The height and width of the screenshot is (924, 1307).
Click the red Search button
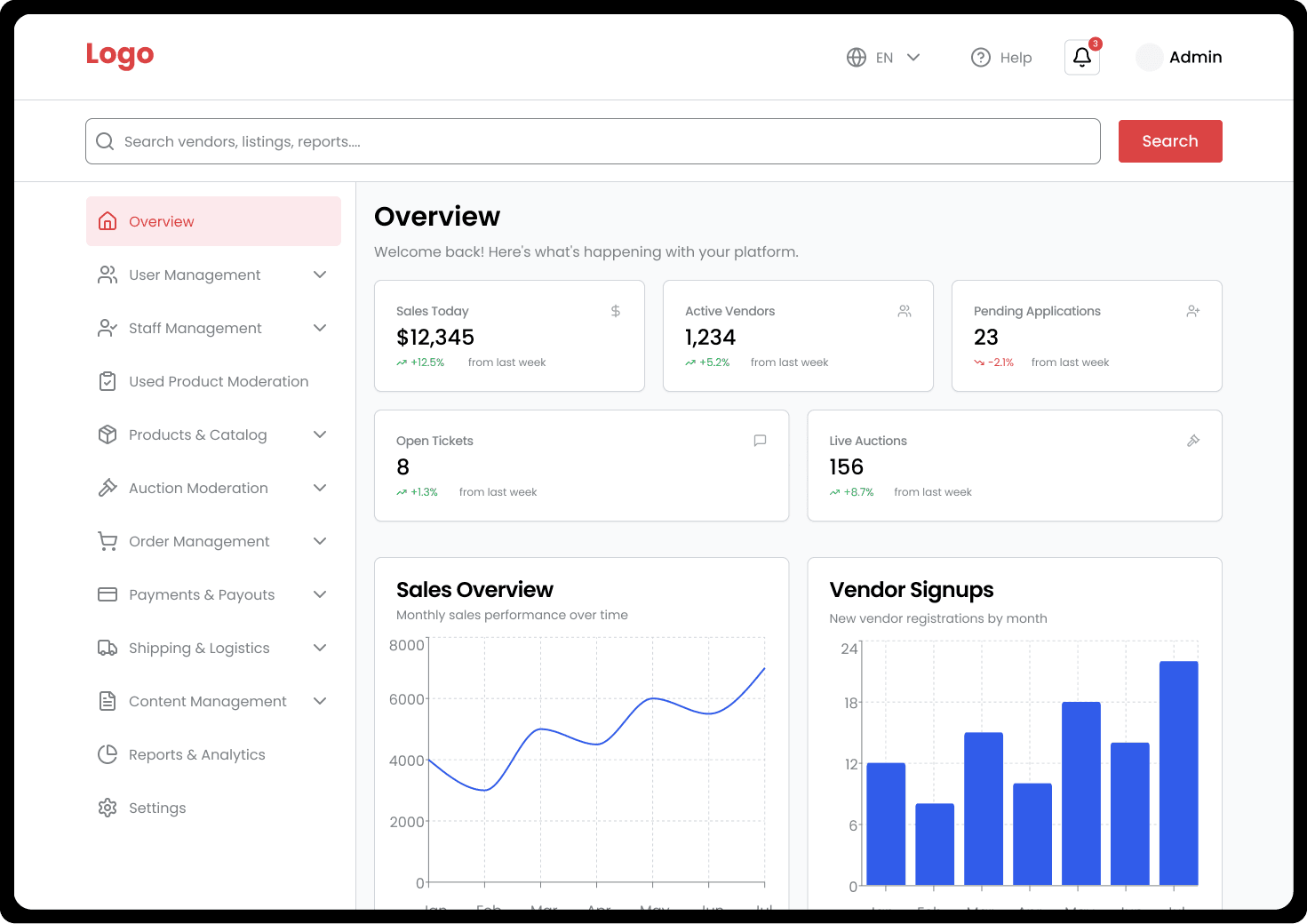tap(1169, 141)
